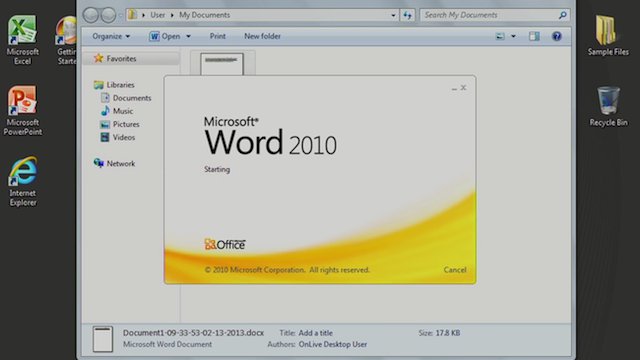
Task: Click the refresh arrows beside address bar
Action: [407, 15]
